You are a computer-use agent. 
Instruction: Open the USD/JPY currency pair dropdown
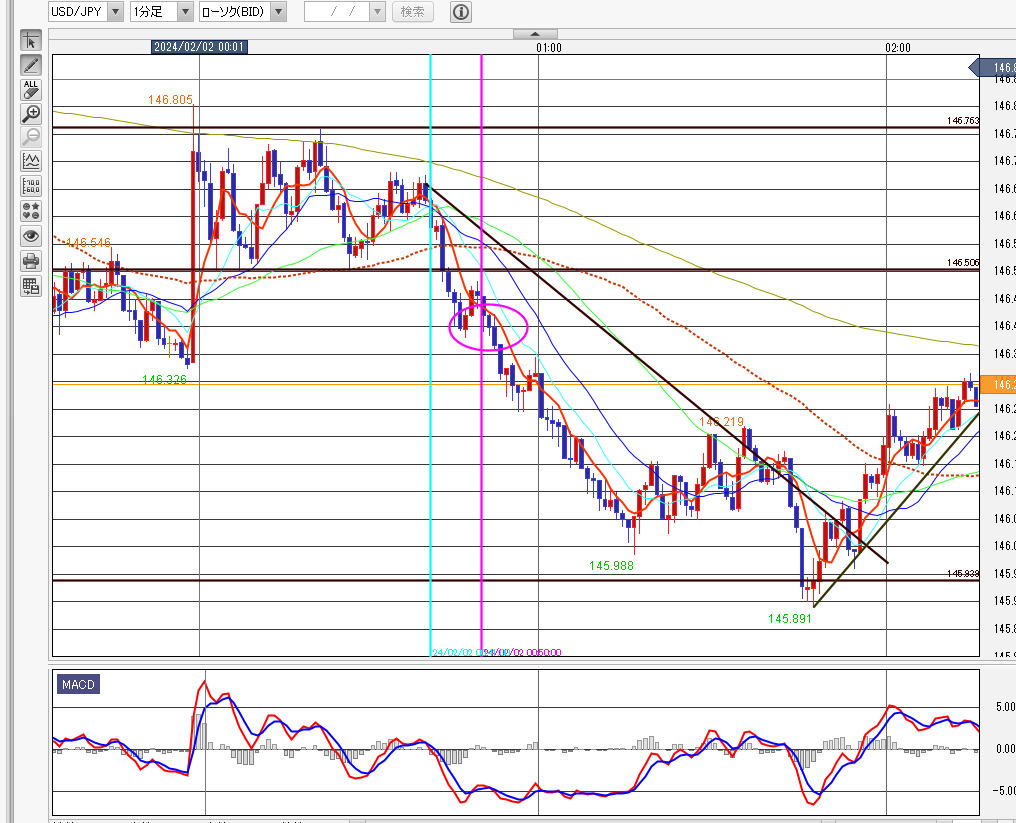115,12
